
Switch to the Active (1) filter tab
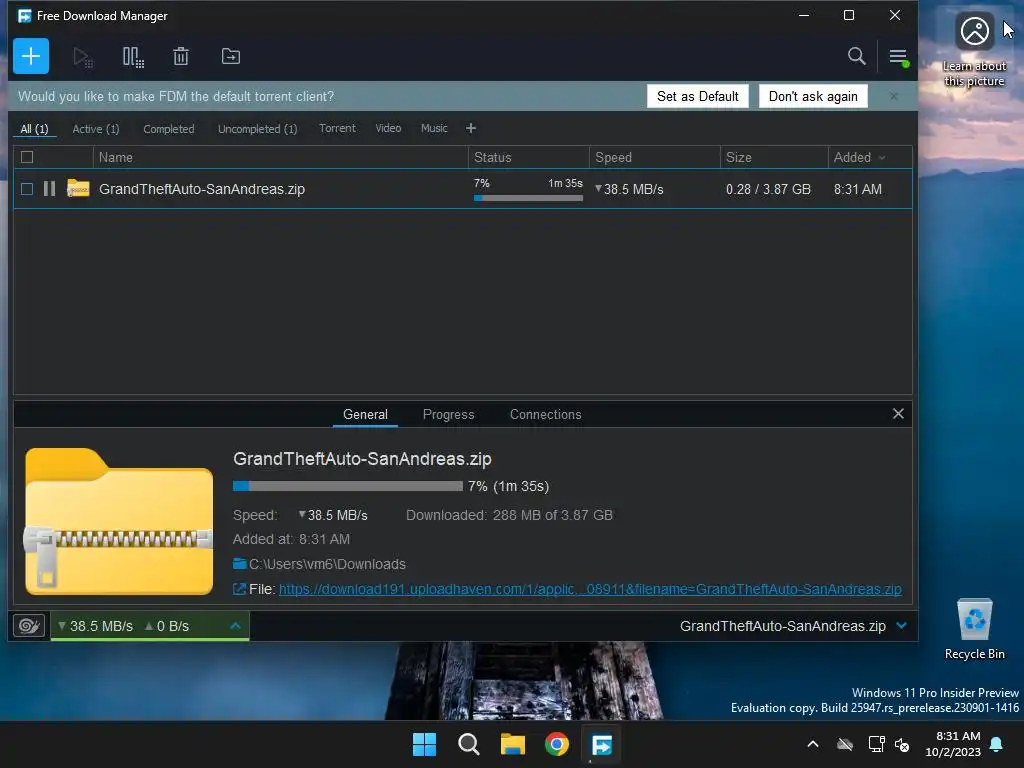pos(96,129)
